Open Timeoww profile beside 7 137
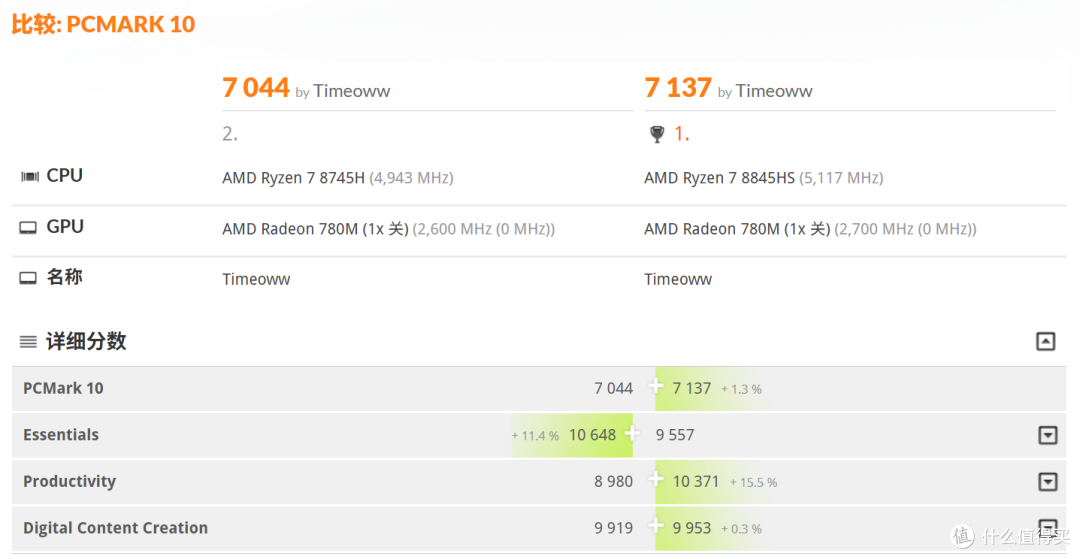This screenshot has height=559, width=1080. click(x=773, y=91)
